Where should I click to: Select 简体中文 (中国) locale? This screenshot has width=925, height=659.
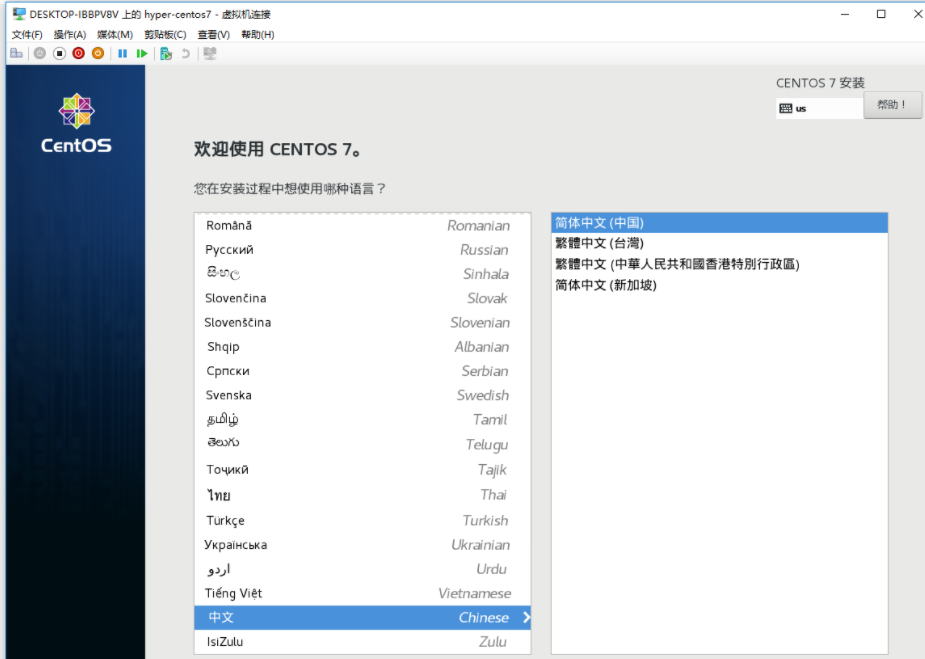(x=719, y=223)
